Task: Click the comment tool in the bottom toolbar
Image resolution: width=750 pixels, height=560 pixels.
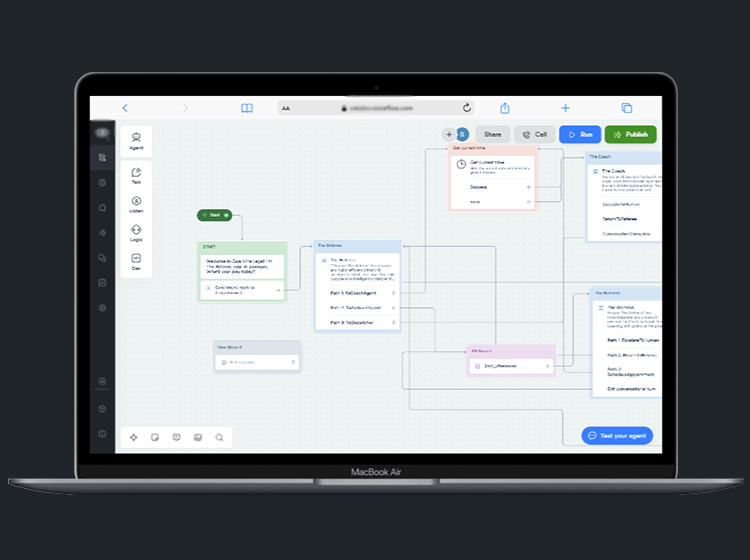Action: (x=176, y=437)
